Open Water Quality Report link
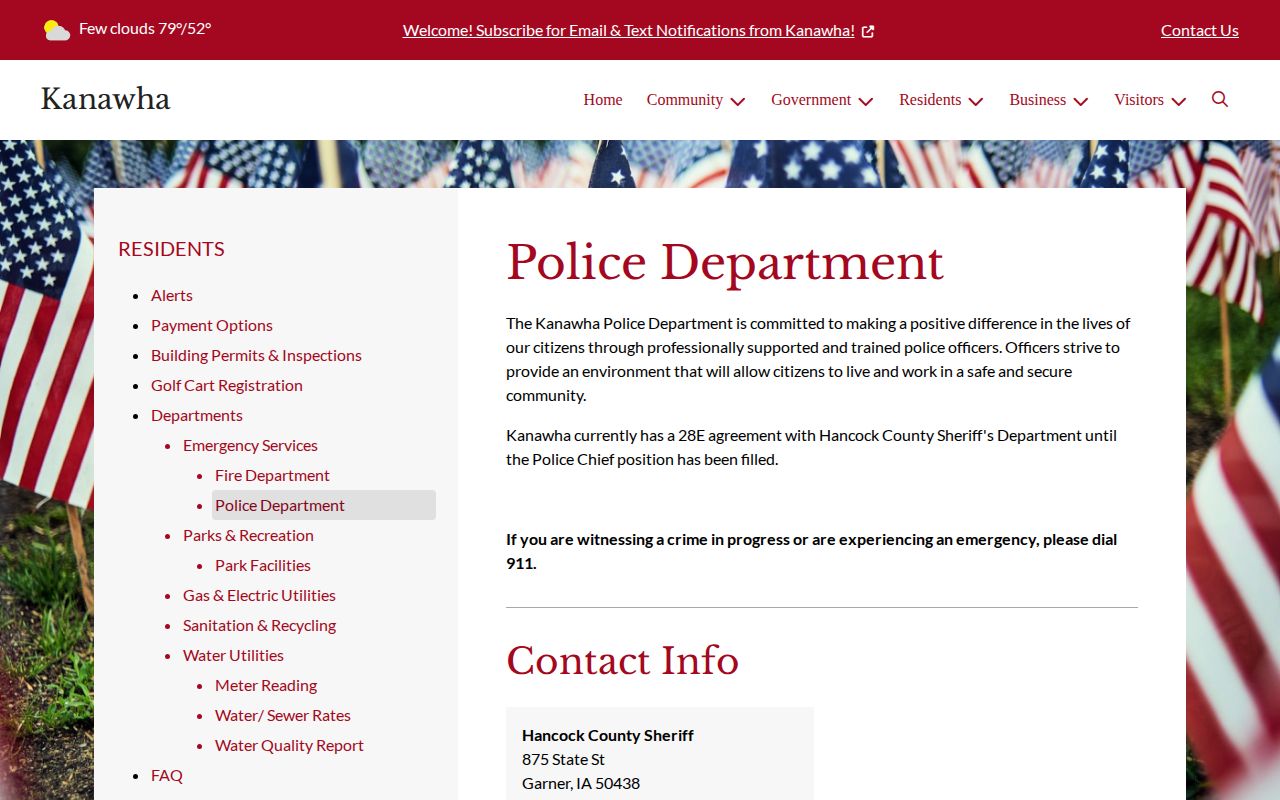This screenshot has height=800, width=1280. [289, 745]
